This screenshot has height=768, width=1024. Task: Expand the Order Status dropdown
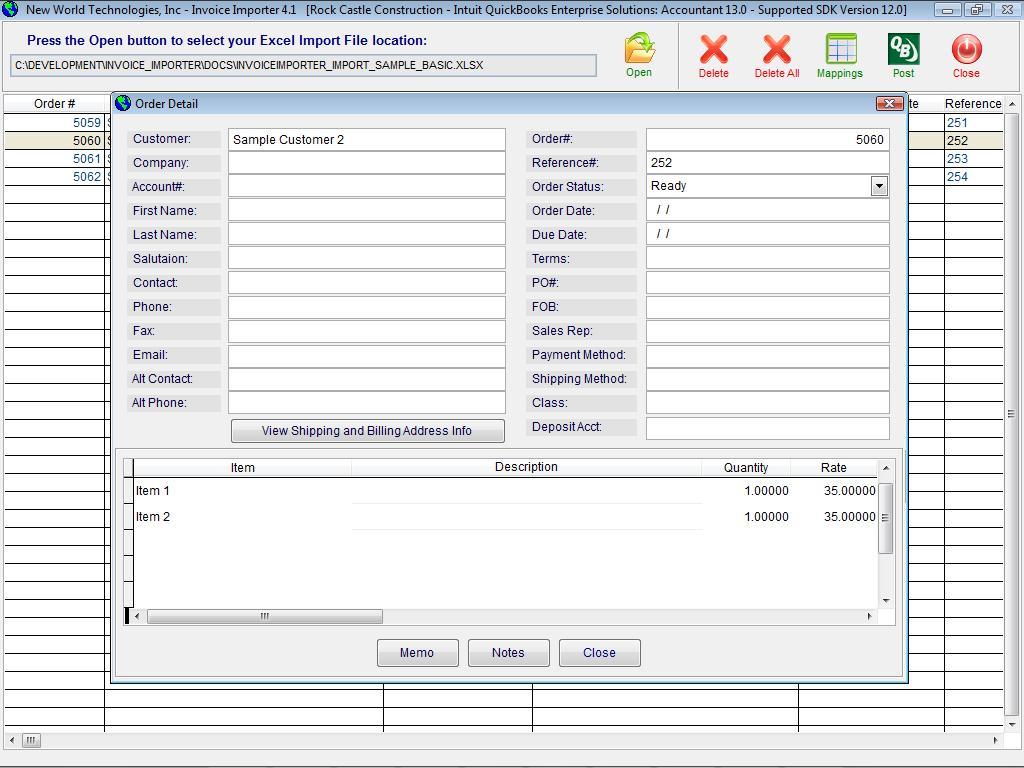(x=879, y=186)
